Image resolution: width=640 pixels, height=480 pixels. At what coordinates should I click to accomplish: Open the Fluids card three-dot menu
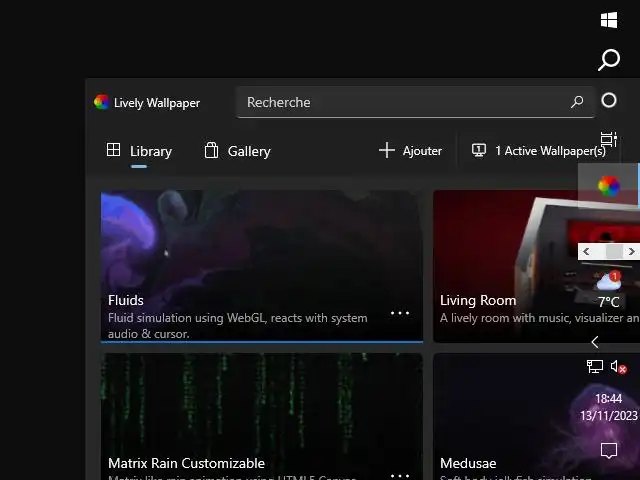pos(400,313)
